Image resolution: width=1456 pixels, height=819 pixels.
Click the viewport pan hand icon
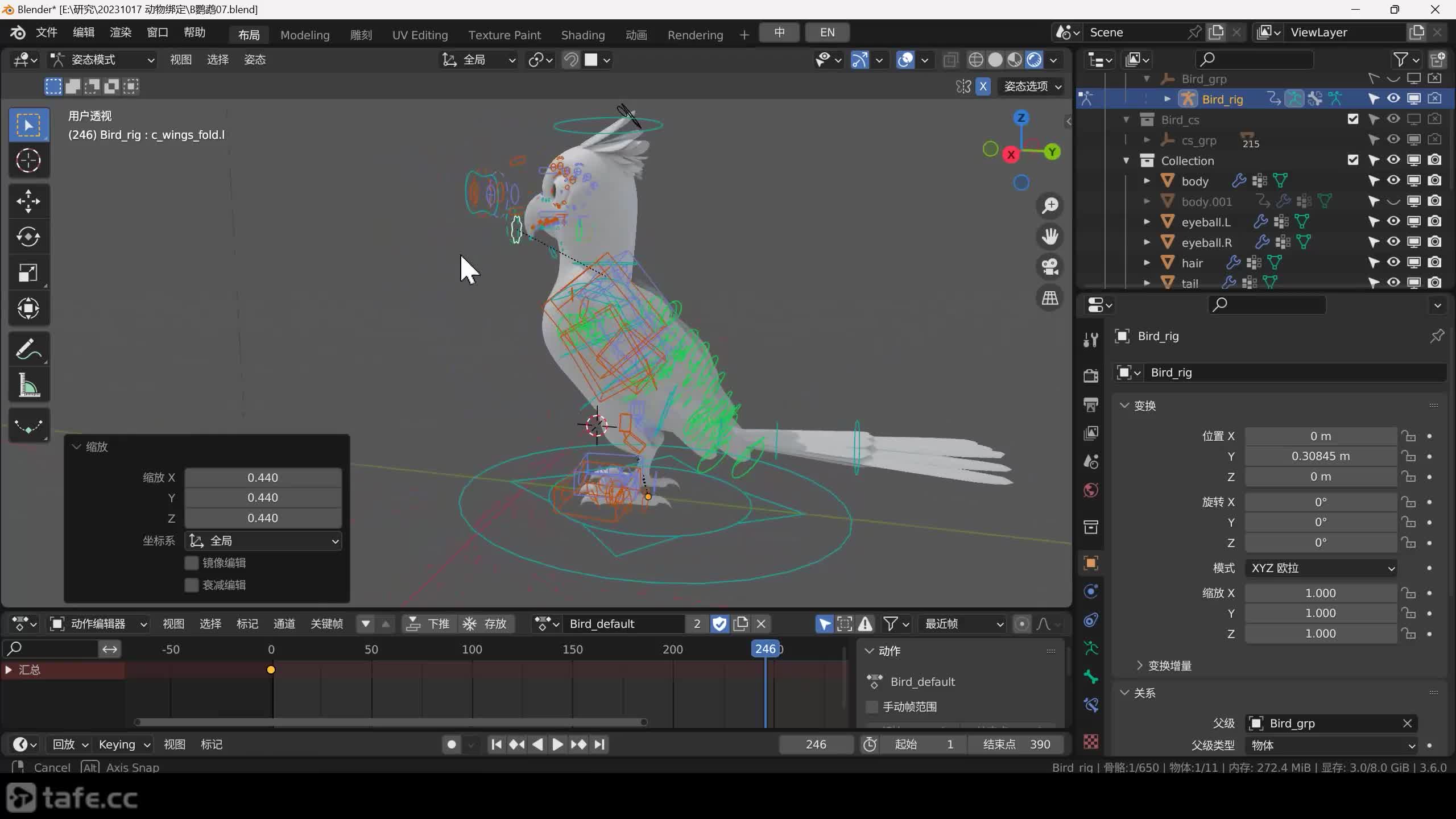pos(1050,237)
